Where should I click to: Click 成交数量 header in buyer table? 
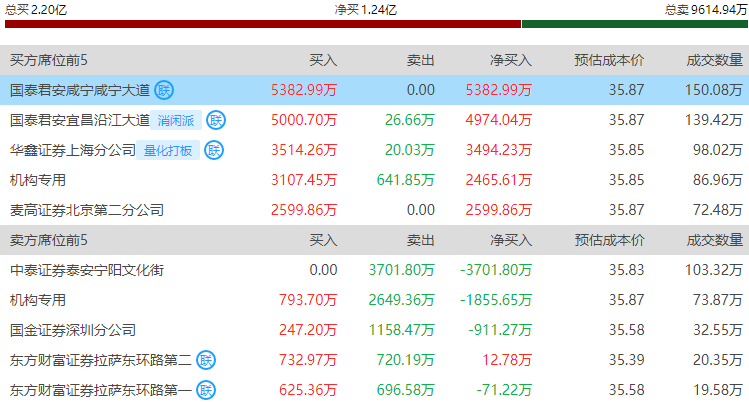click(715, 60)
